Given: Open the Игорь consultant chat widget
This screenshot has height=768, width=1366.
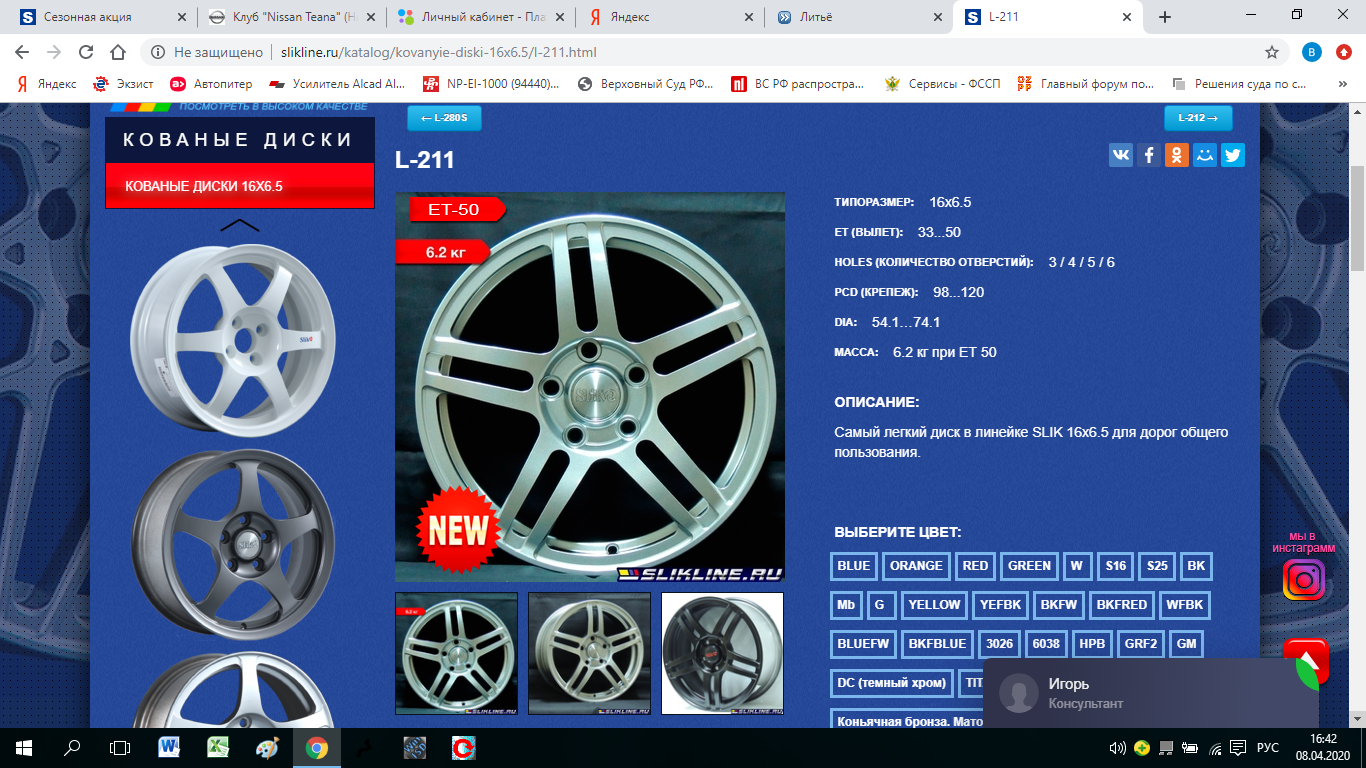Looking at the screenshot, I should tap(1151, 693).
